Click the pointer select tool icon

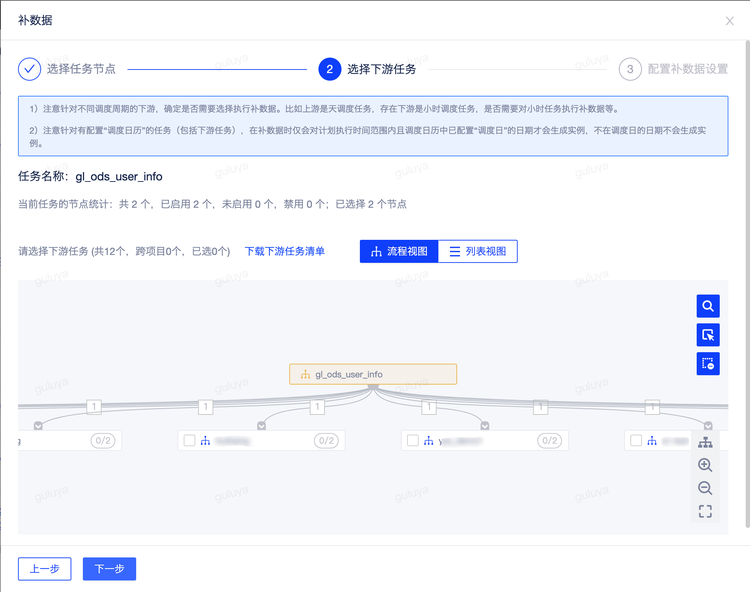pyautogui.click(x=707, y=335)
